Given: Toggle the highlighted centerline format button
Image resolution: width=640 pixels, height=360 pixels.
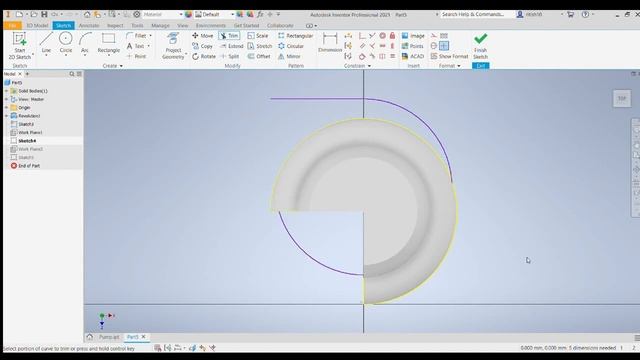Looking at the screenshot, I should pyautogui.click(x=444, y=46).
